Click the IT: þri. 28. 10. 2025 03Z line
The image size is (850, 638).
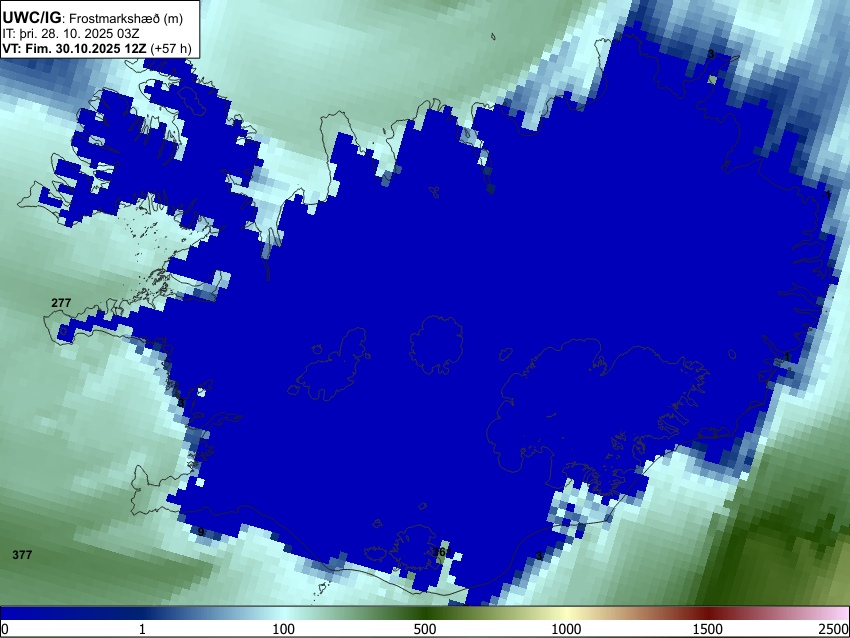[71, 34]
